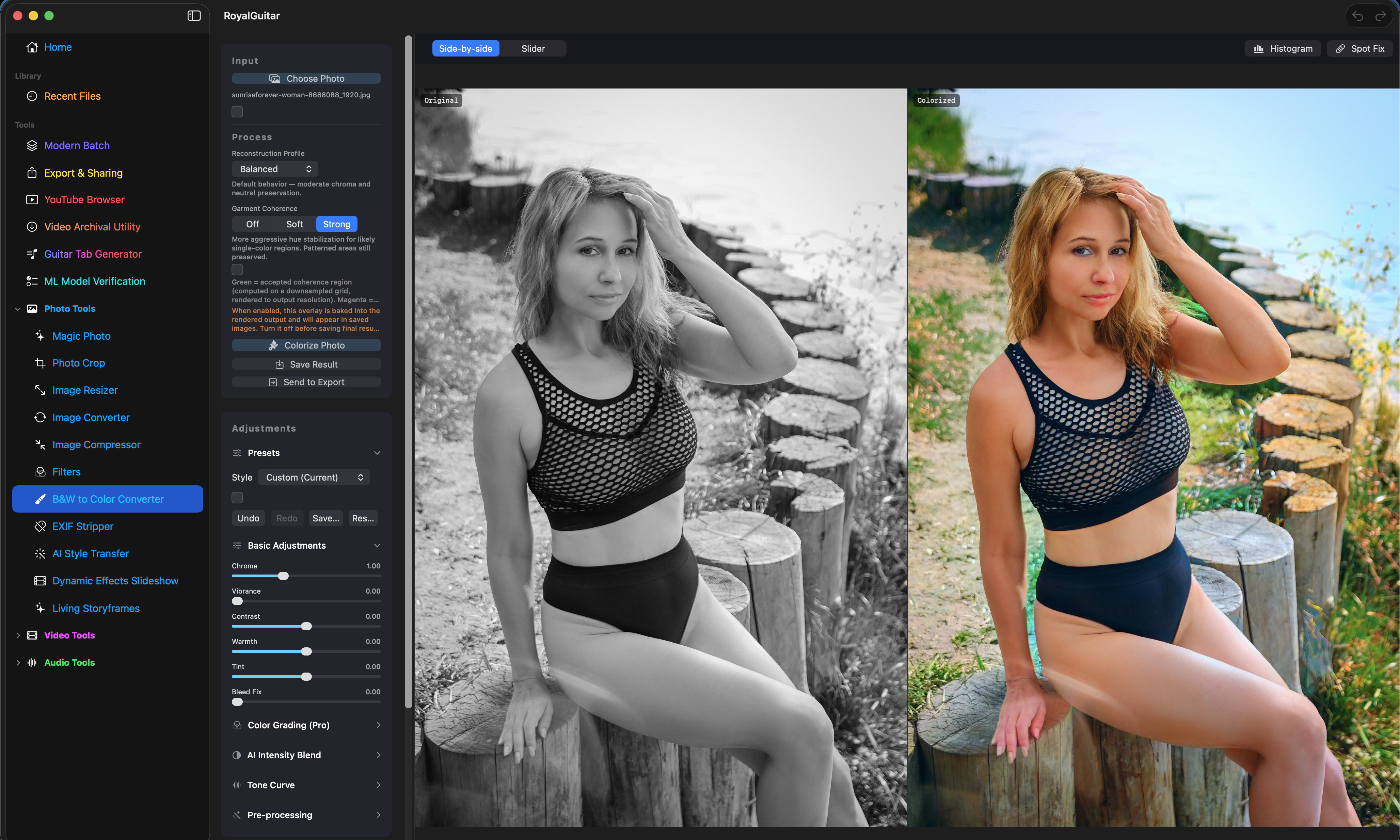The width and height of the screenshot is (1400, 840).
Task: Click the Undo adjustments button
Action: tap(248, 518)
